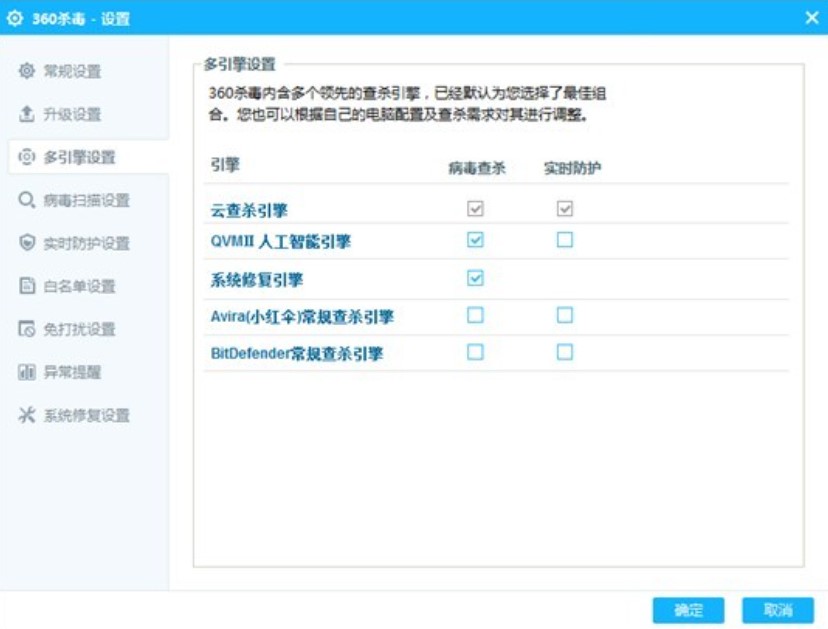The height and width of the screenshot is (629, 828).
Task: Enable BitDefender 实时防护 checkbox
Action: click(565, 352)
